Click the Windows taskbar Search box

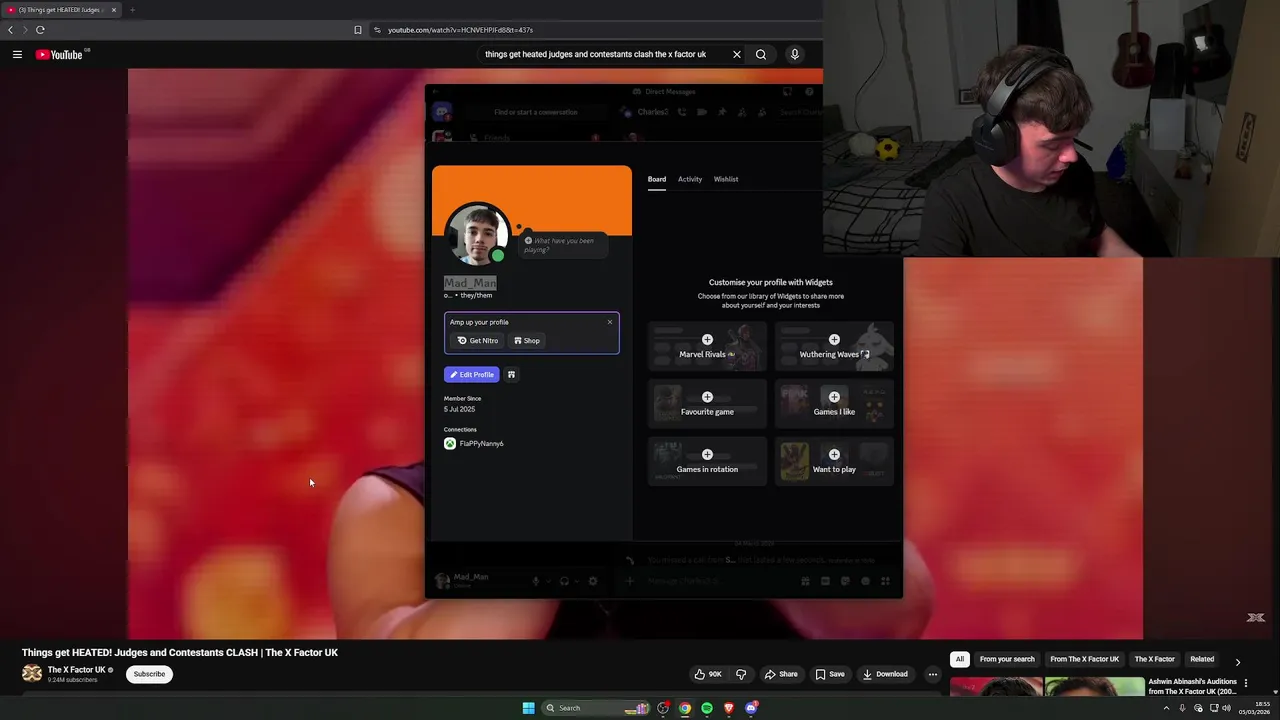pos(596,708)
